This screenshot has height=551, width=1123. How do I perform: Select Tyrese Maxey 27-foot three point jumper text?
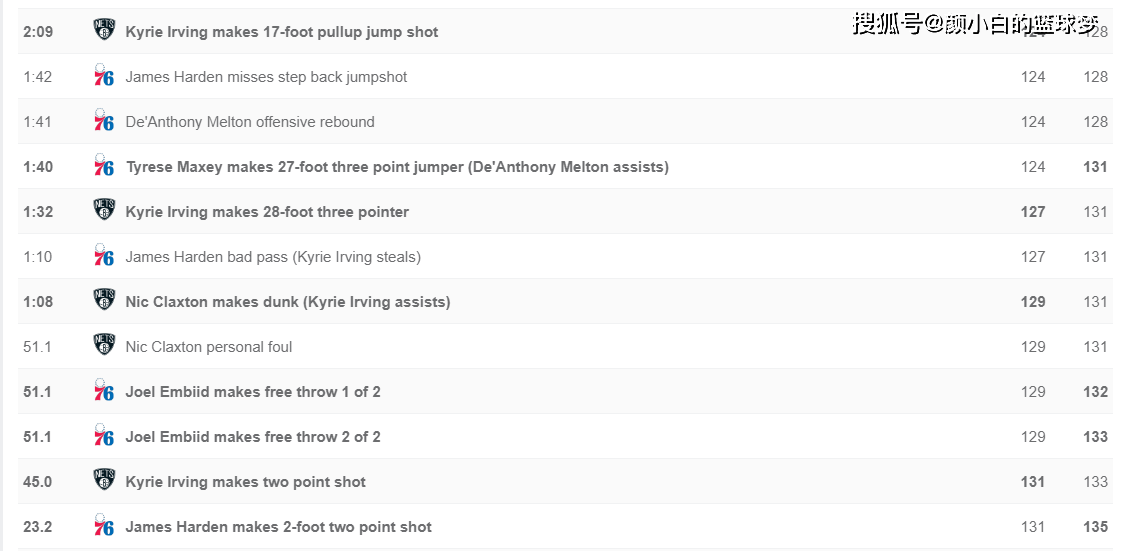397,167
